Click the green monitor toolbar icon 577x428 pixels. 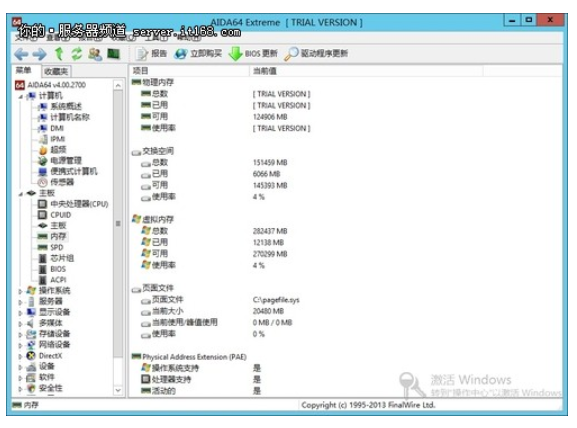114,54
